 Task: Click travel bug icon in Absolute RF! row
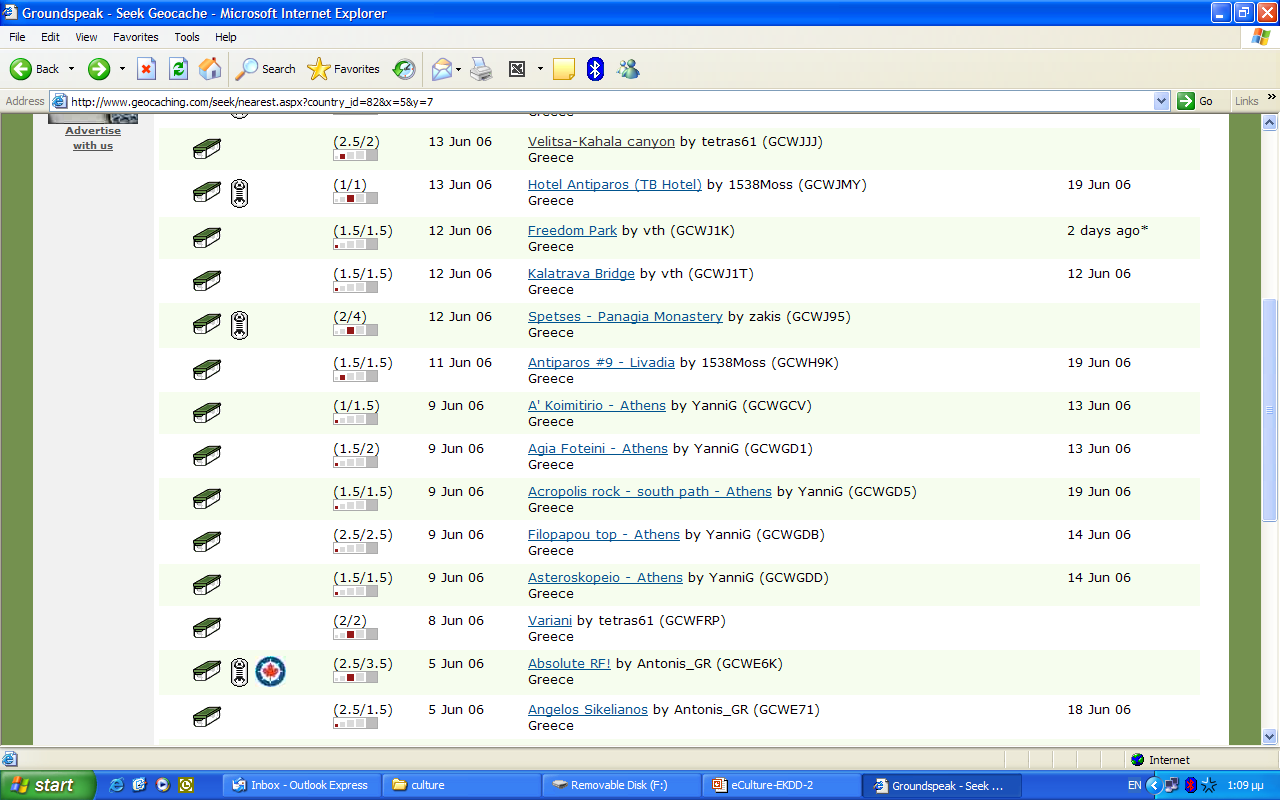tap(239, 672)
